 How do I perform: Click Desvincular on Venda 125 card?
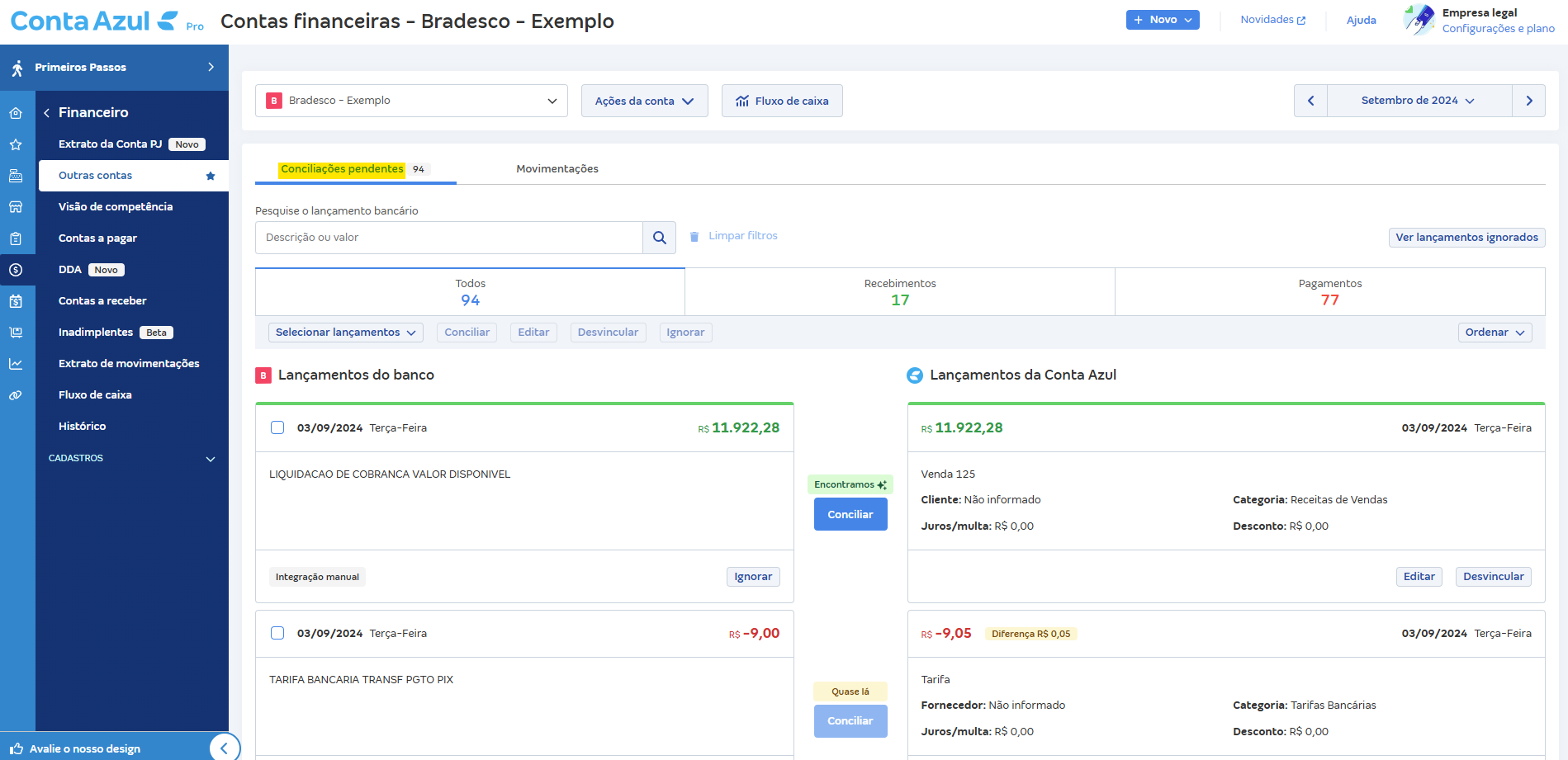pos(1494,577)
